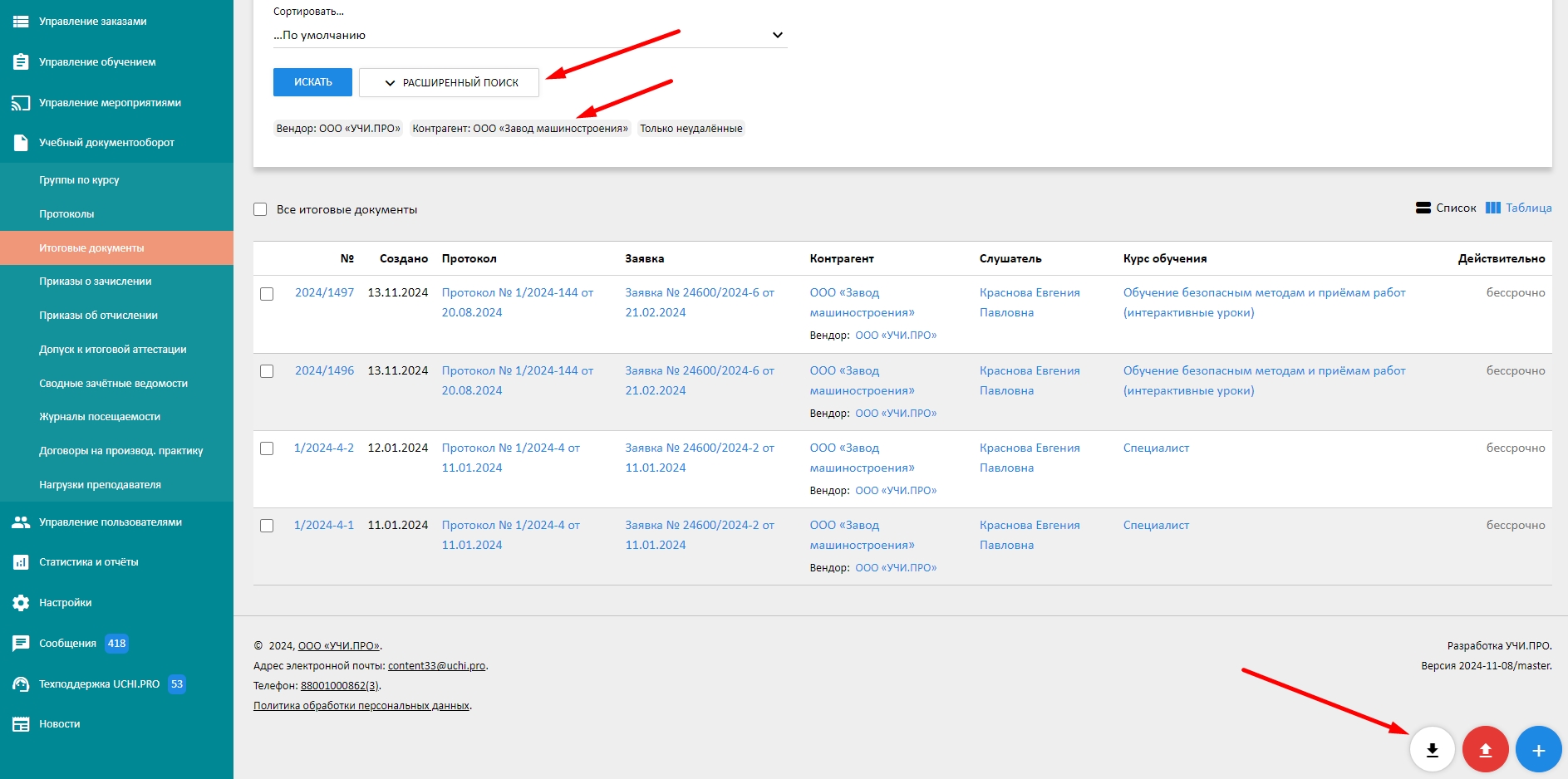The width and height of the screenshot is (1568, 779).
Task: Open 'Заявка № 24600/2024-6' in the 2024/1496 row
Action: tap(700, 381)
